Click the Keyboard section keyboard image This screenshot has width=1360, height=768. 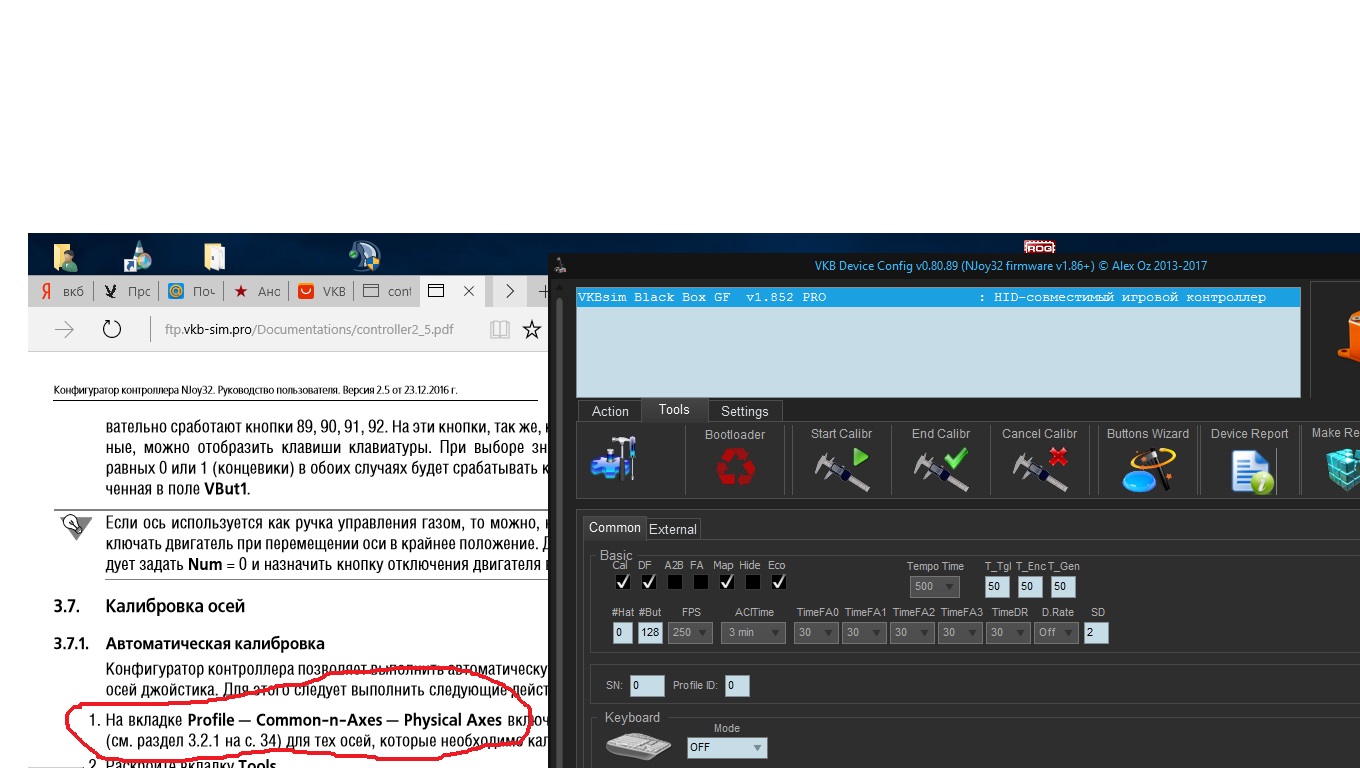click(x=638, y=746)
